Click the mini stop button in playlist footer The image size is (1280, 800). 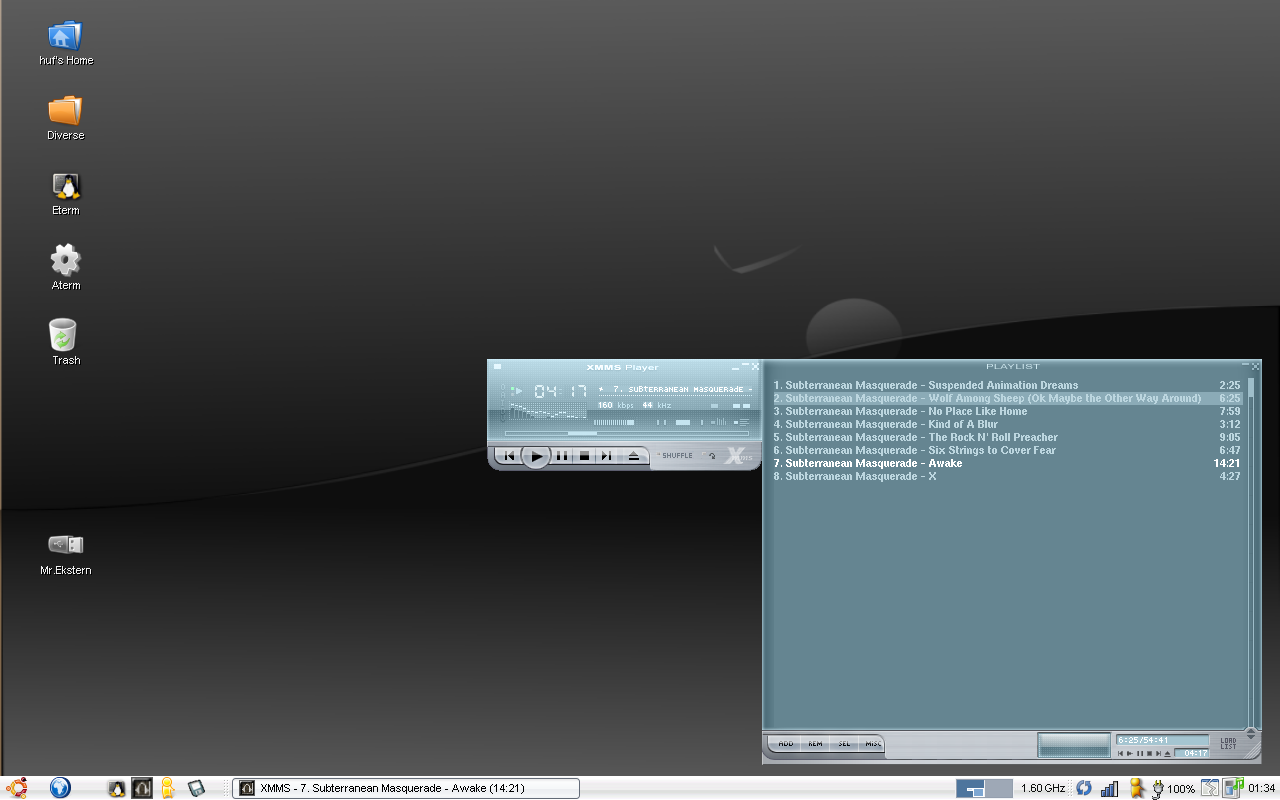coord(1149,753)
